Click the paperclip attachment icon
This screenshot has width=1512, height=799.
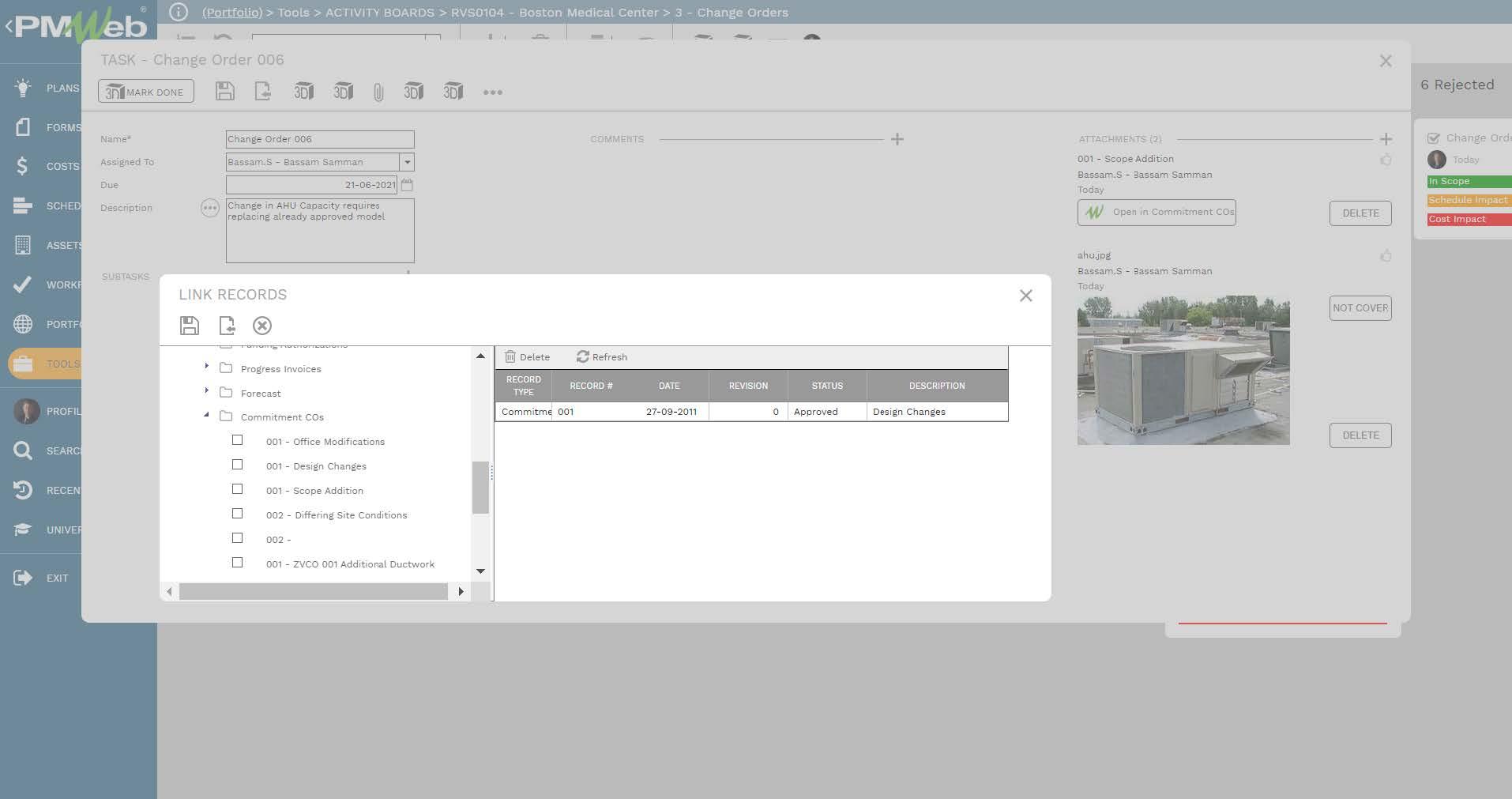pyautogui.click(x=378, y=93)
